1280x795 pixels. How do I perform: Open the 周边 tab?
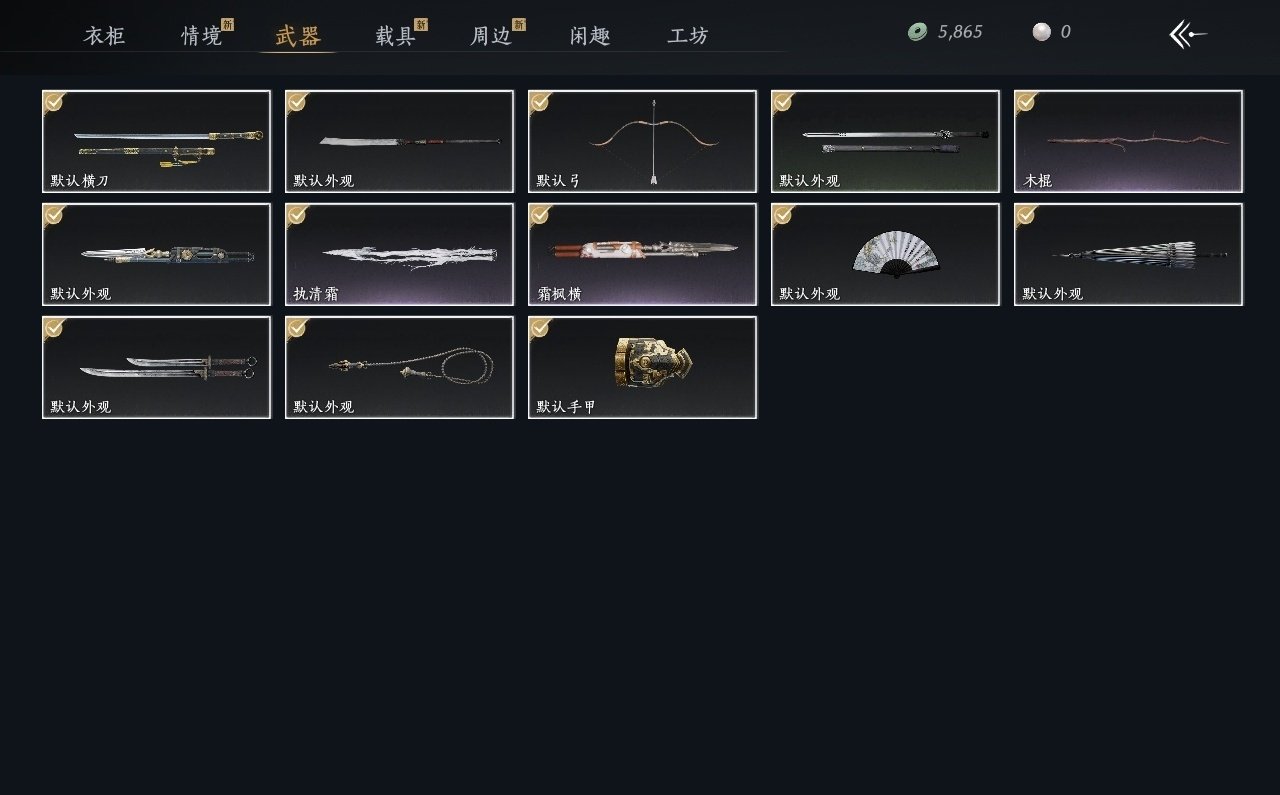492,36
